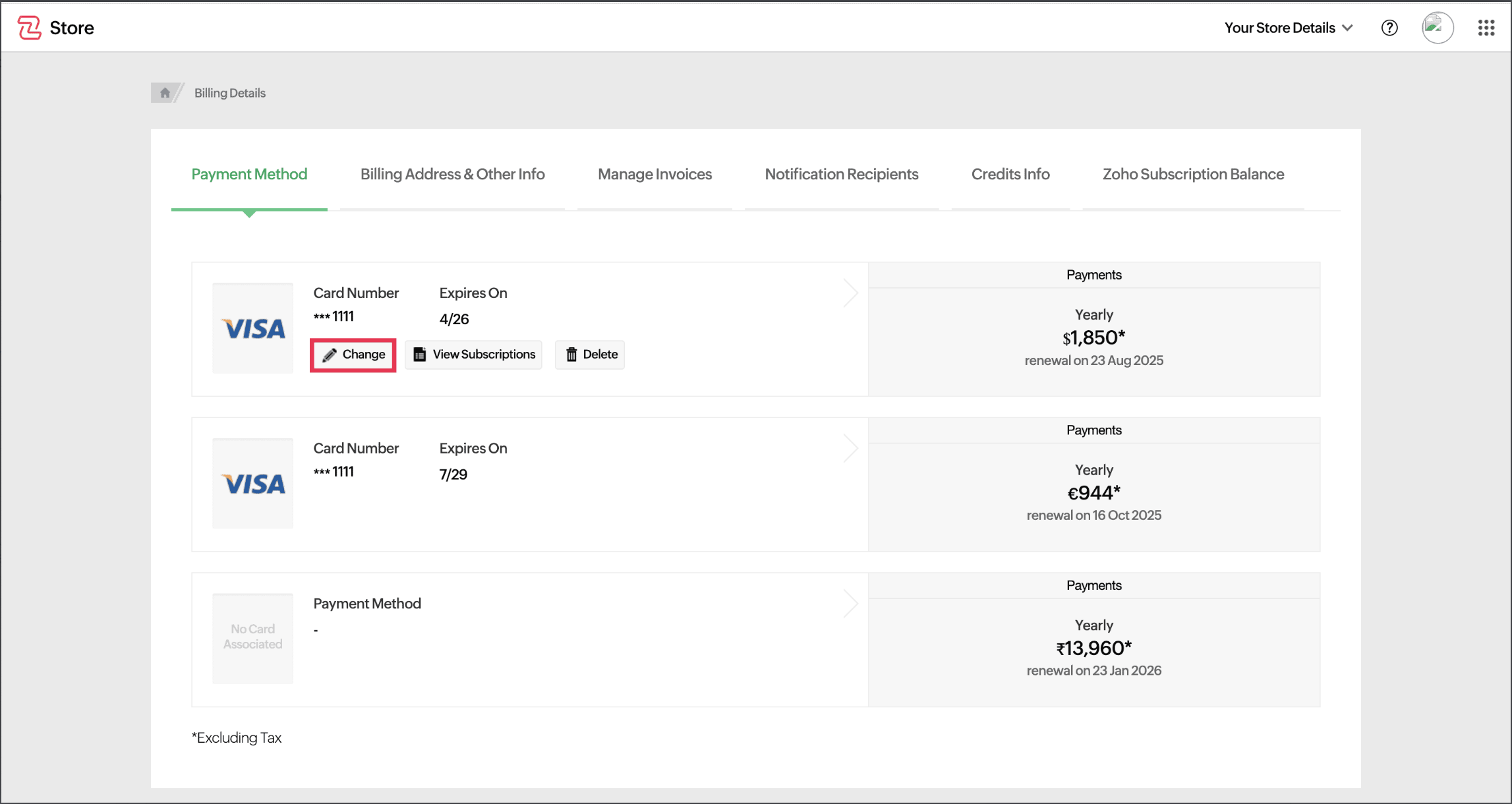Expand chevron on no-card payment row
Viewport: 1512px width, 804px height.
[850, 604]
